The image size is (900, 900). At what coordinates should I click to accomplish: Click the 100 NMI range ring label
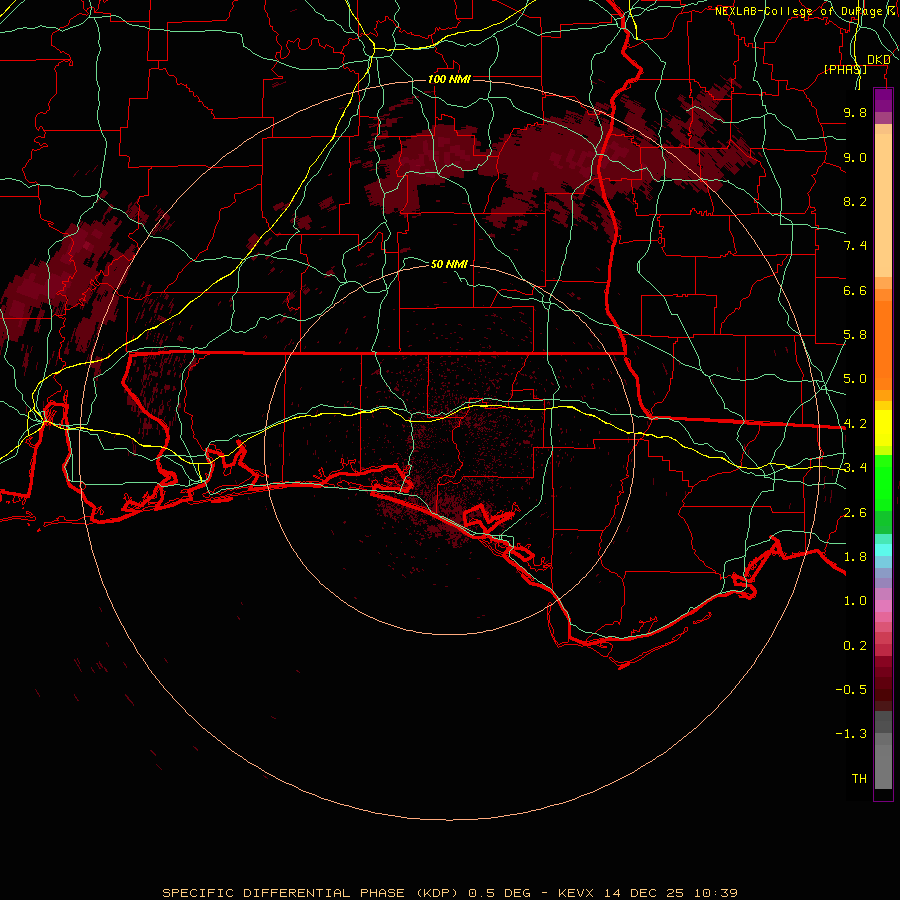449,79
